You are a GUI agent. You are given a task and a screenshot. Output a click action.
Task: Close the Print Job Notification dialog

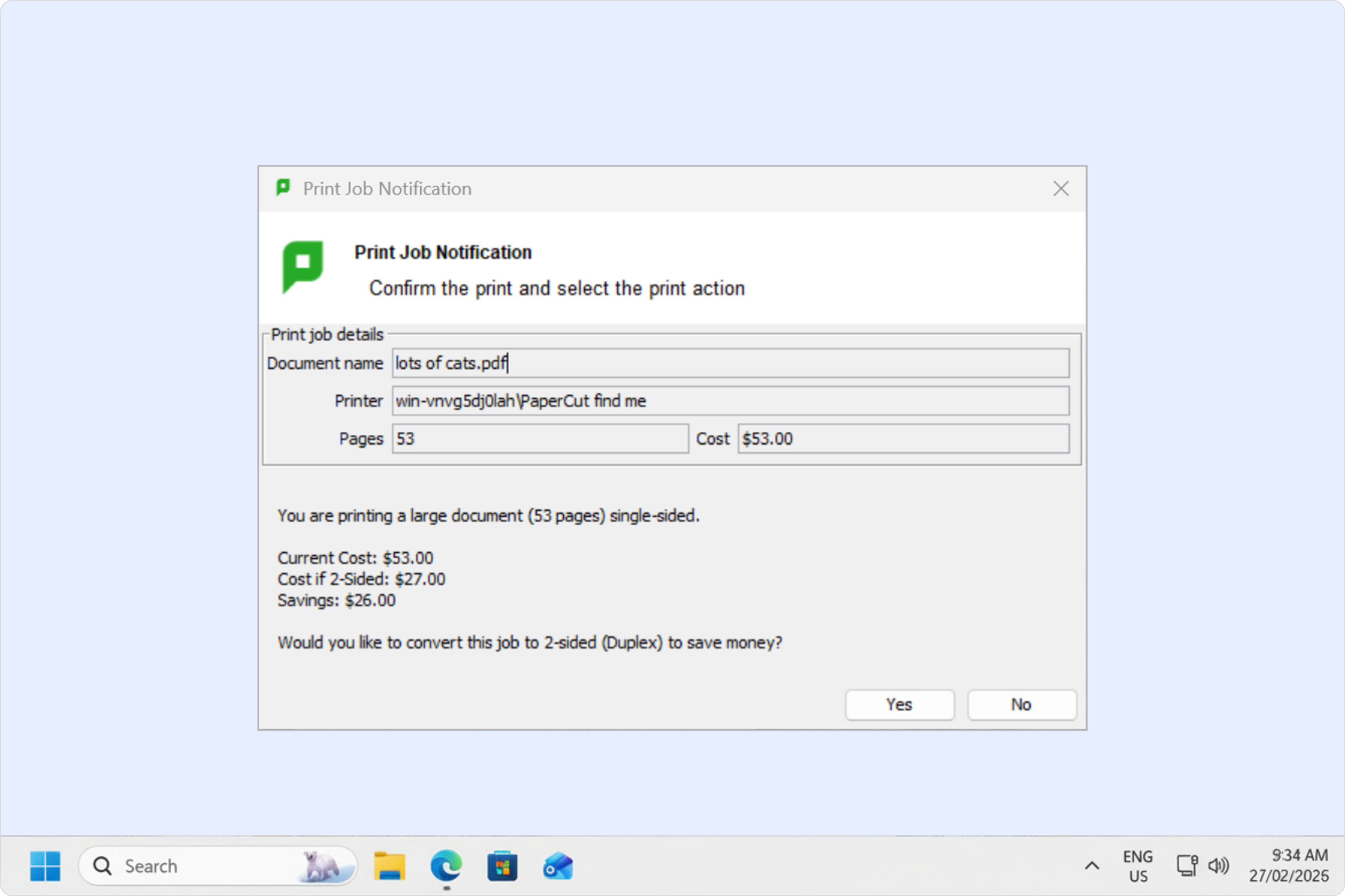pos(1061,188)
